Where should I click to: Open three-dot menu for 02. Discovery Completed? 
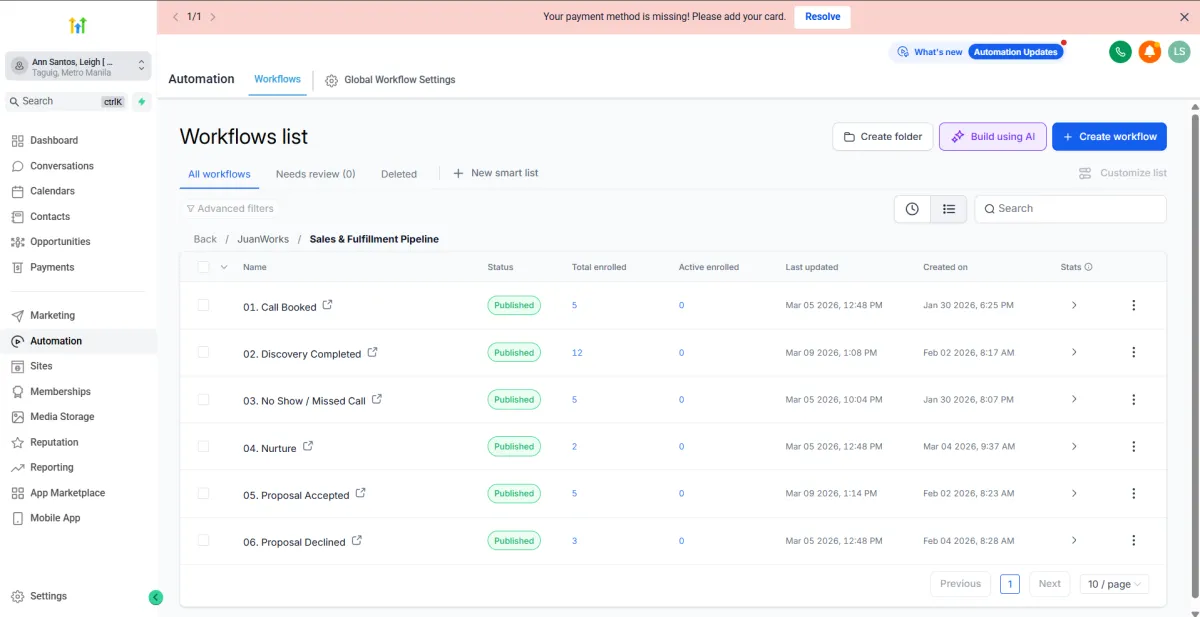1134,352
